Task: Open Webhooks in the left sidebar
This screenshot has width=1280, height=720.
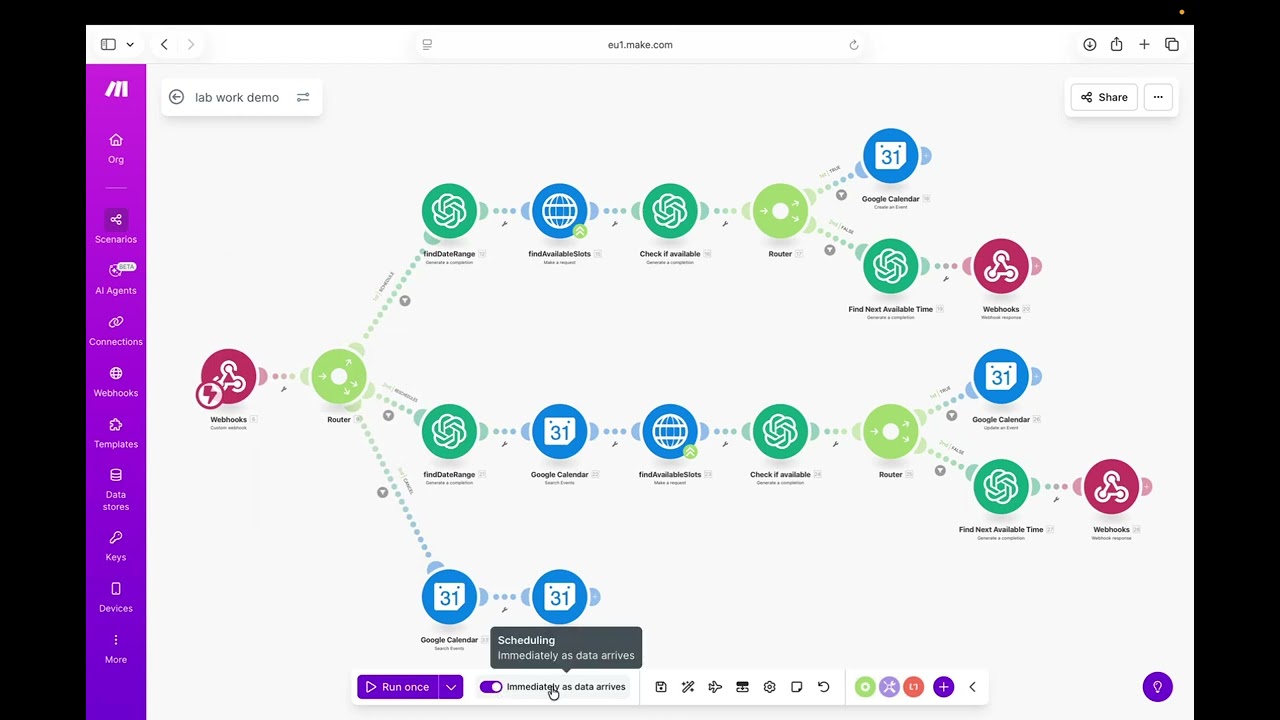Action: (116, 381)
